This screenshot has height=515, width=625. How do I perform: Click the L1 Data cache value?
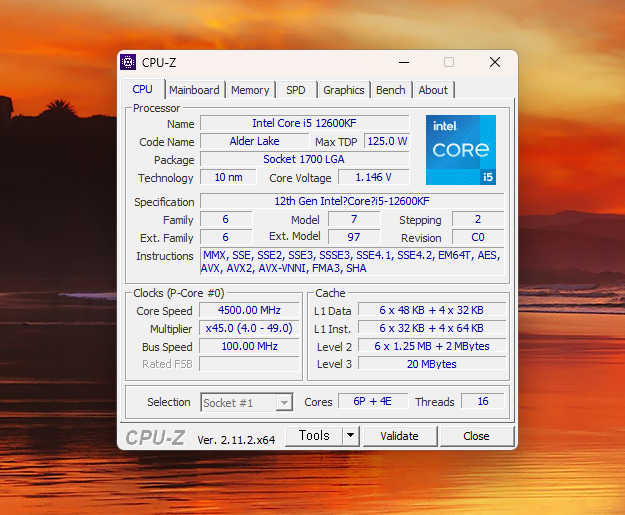432,310
